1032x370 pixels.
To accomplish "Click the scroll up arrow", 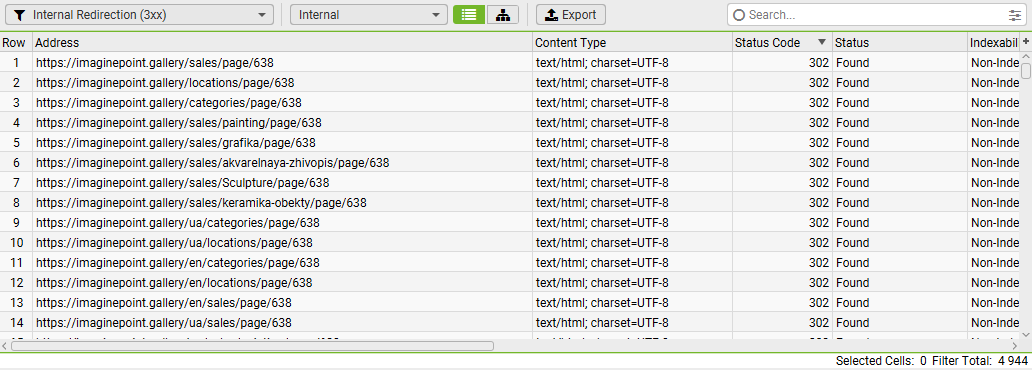I will tap(1026, 57).
